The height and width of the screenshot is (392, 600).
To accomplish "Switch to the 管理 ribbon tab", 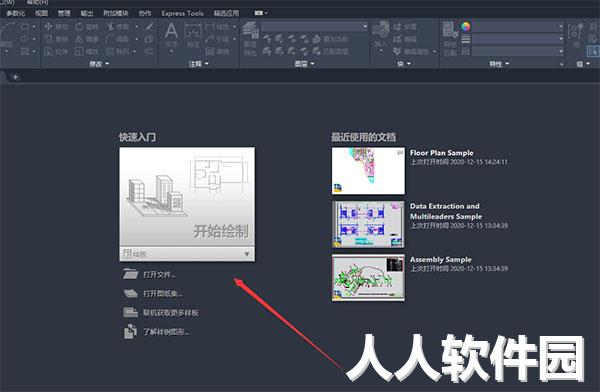I will pyautogui.click(x=64, y=13).
